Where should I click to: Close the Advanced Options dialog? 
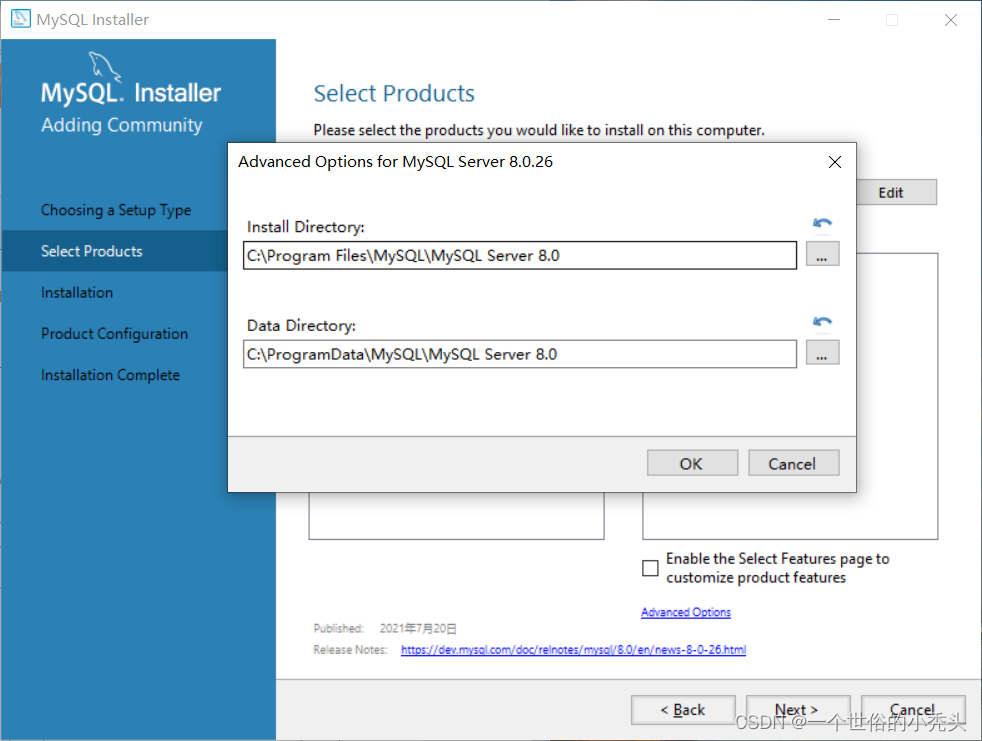coord(834,162)
